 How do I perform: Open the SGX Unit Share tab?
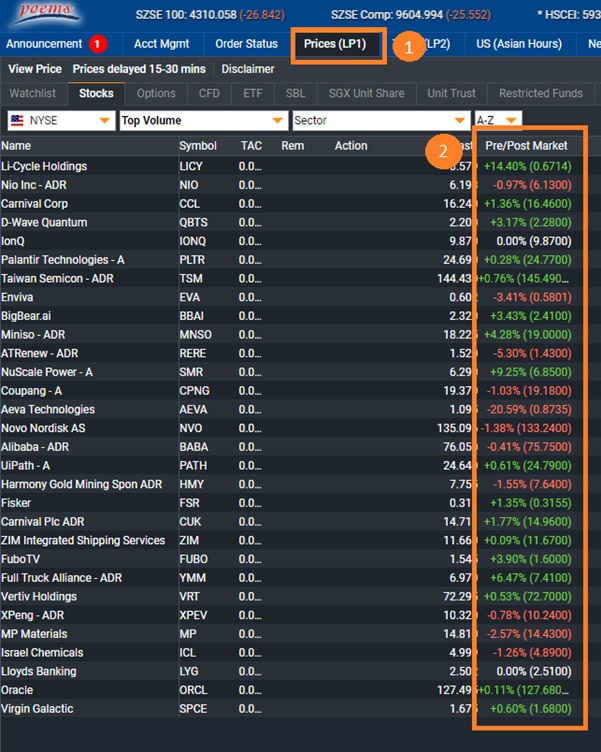(x=366, y=94)
